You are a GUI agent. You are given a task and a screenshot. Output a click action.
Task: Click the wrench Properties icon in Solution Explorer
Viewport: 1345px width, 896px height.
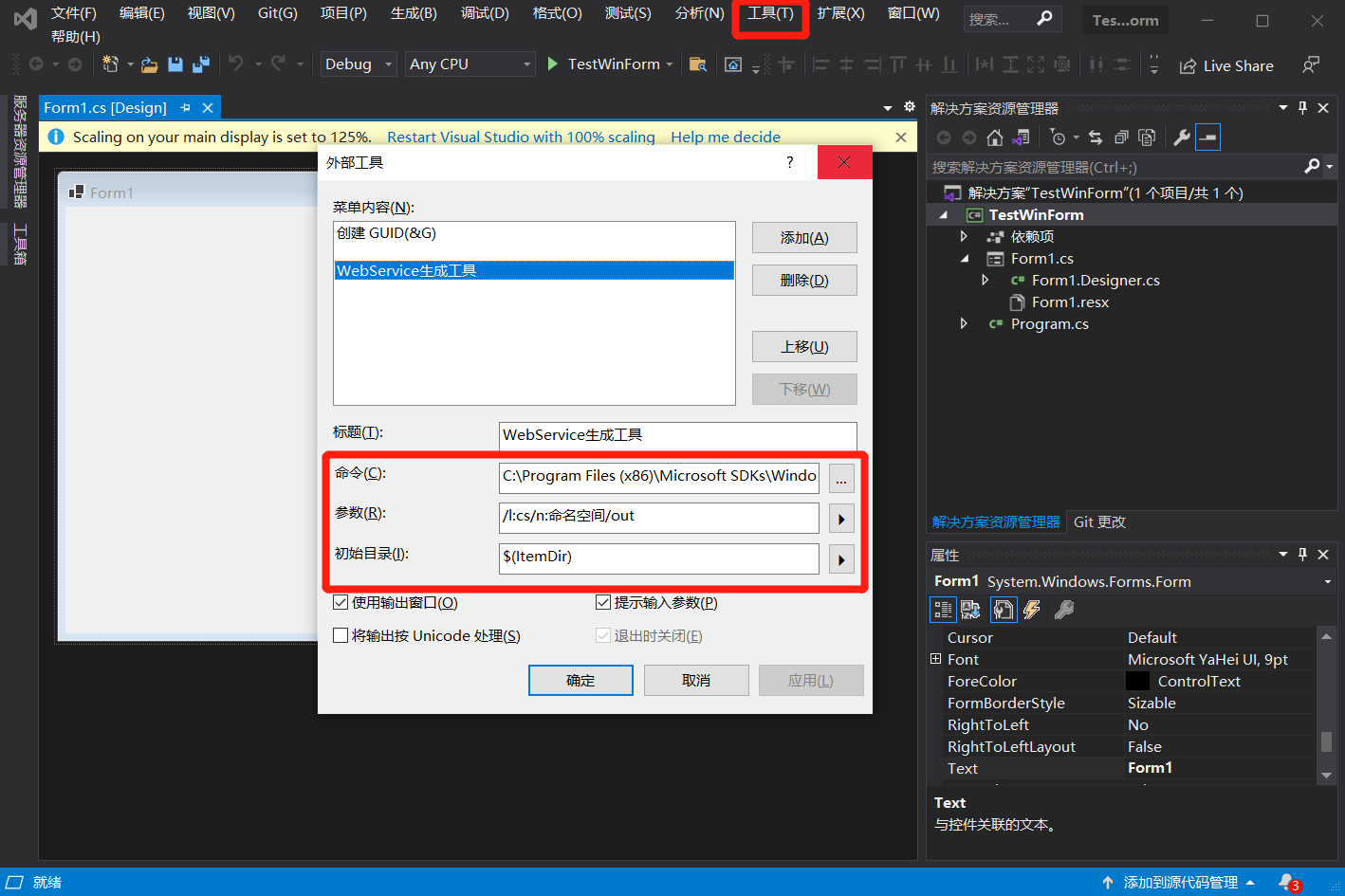[x=1181, y=137]
